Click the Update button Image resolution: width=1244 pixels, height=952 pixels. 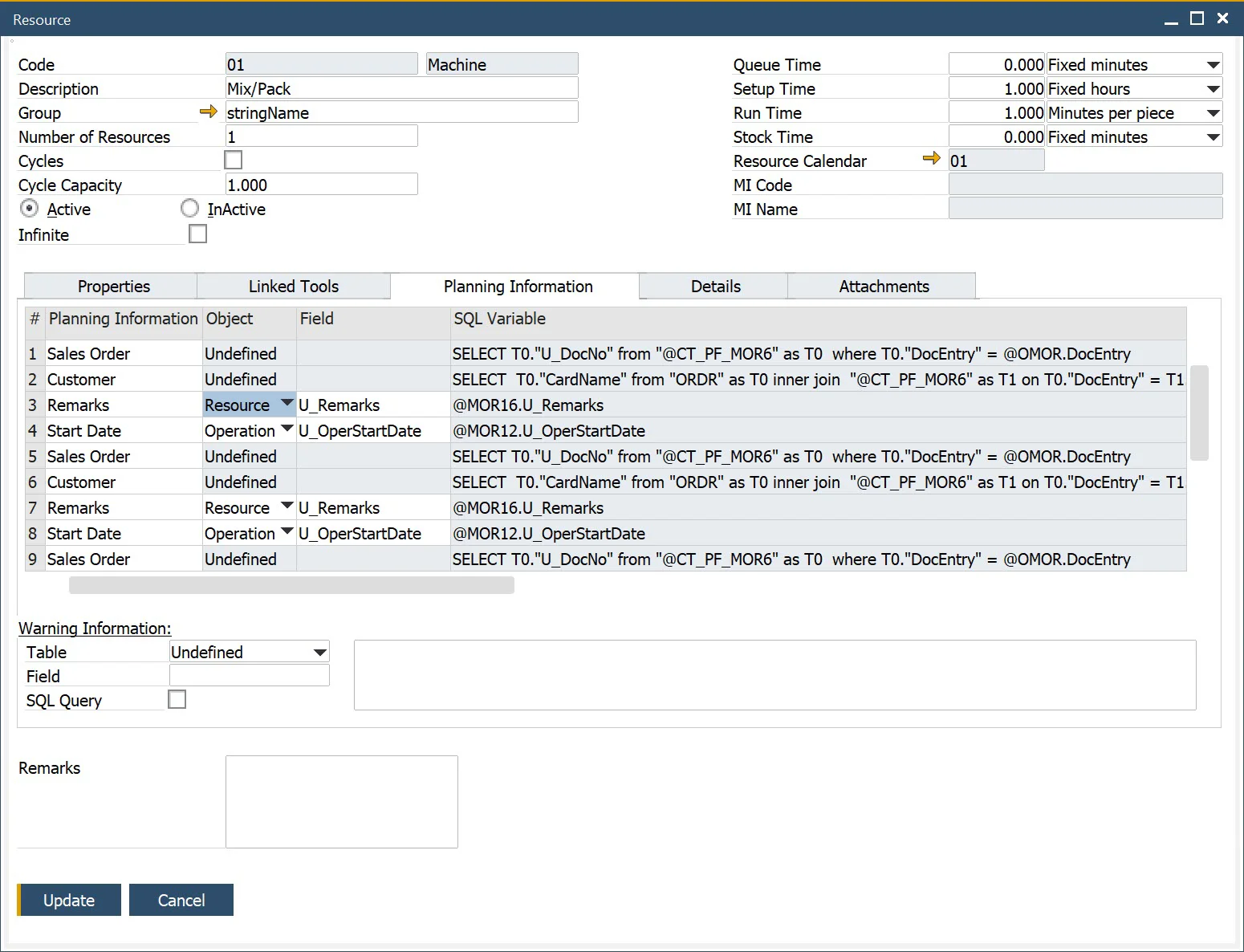pyautogui.click(x=69, y=900)
